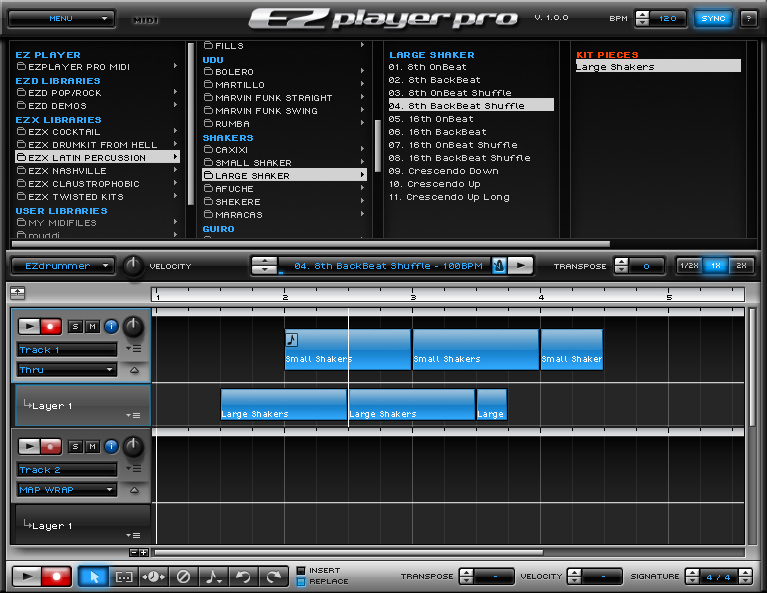
Task: Arm record on Track 2
Action: pos(50,446)
